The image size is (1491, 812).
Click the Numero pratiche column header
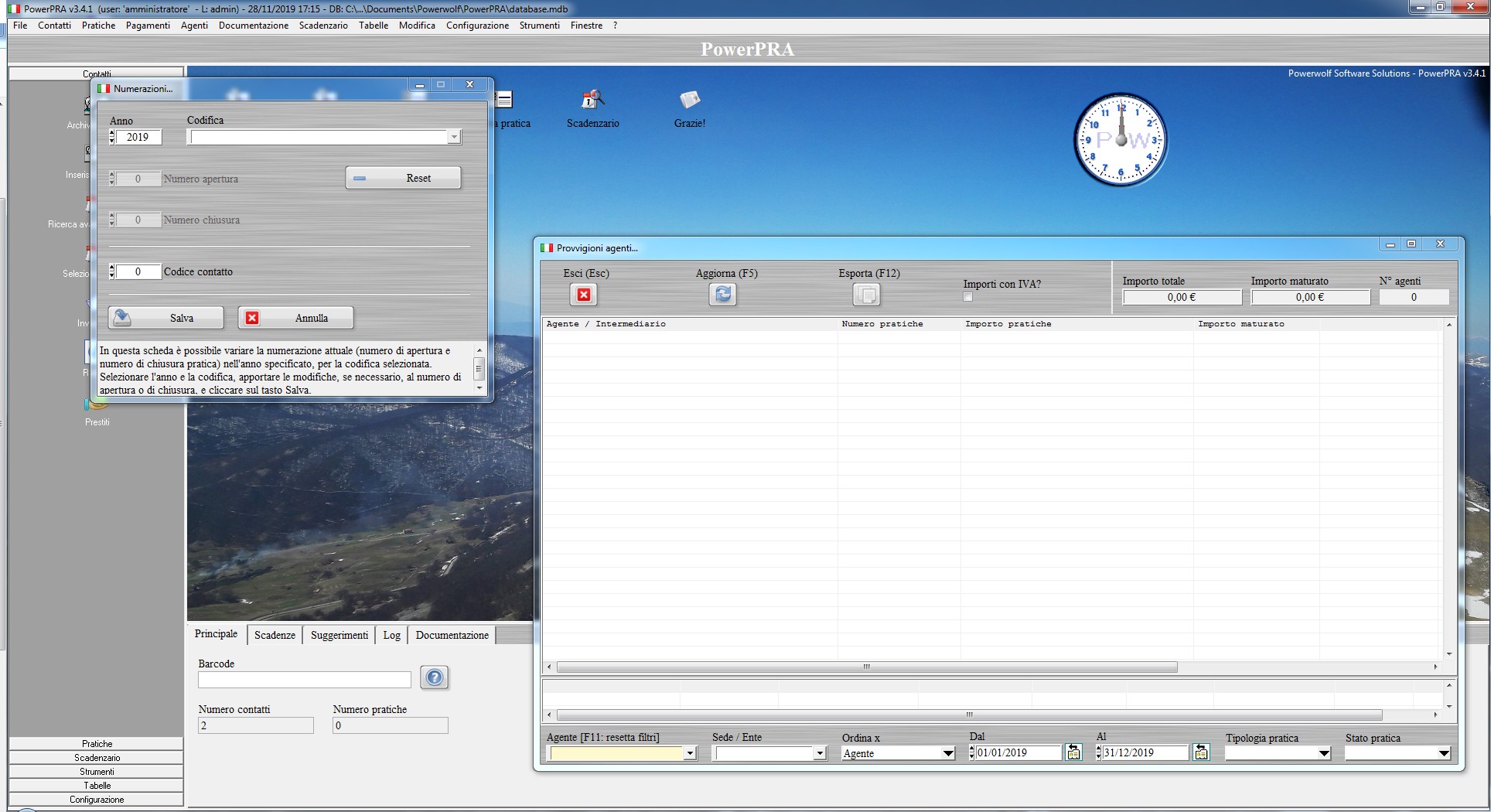(899, 324)
